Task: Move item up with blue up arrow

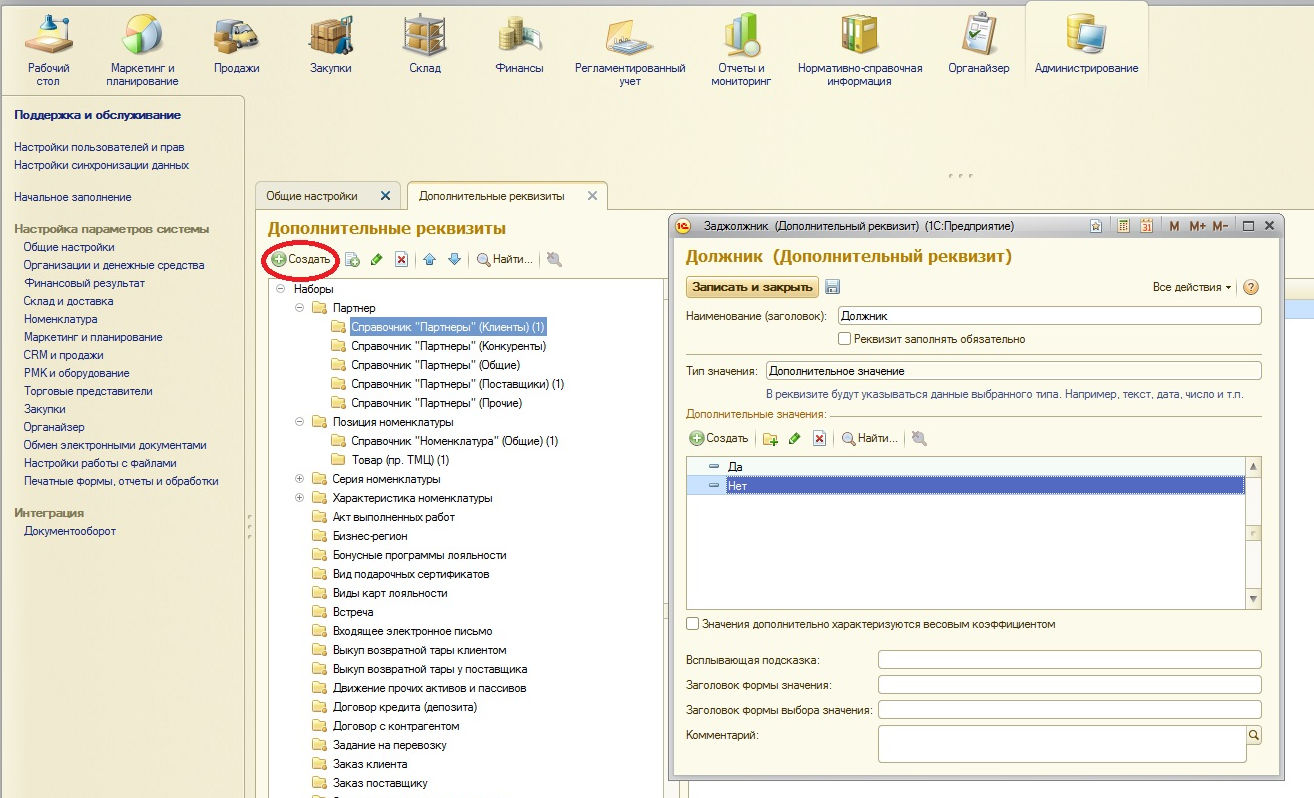Action: coord(430,259)
